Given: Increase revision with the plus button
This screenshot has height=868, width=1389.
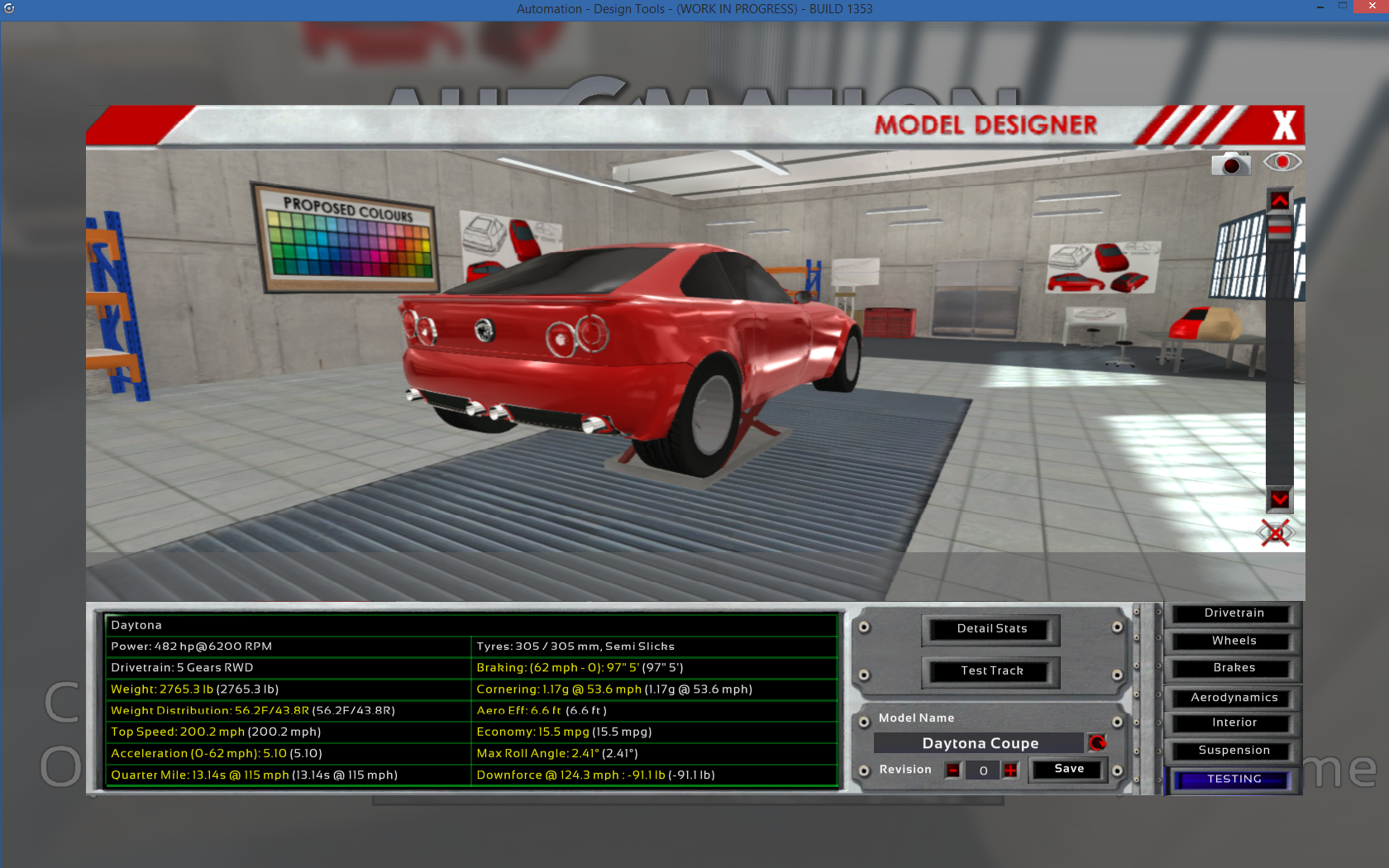Looking at the screenshot, I should (1010, 770).
